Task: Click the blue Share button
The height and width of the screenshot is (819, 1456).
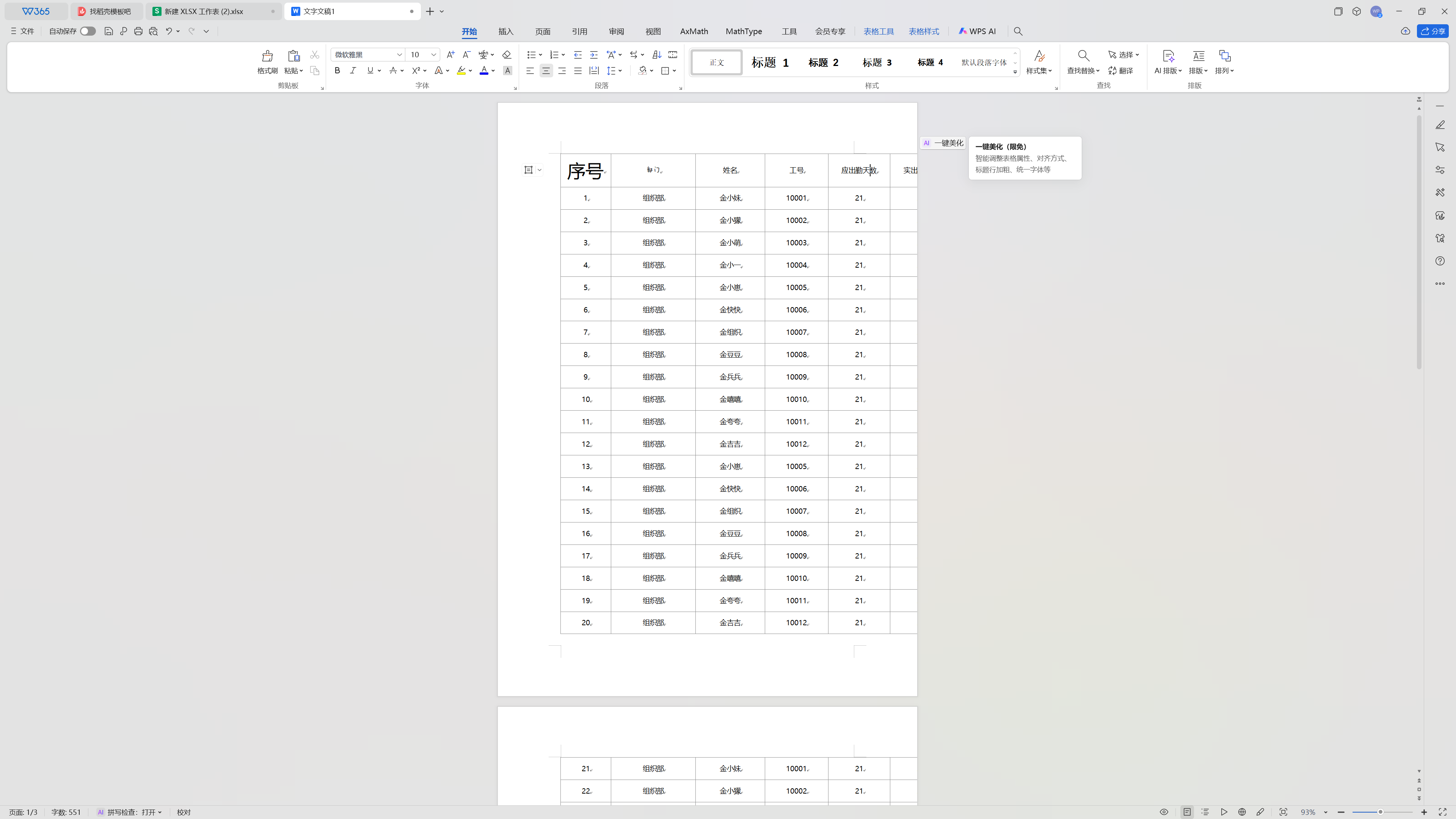Action: click(1432, 31)
